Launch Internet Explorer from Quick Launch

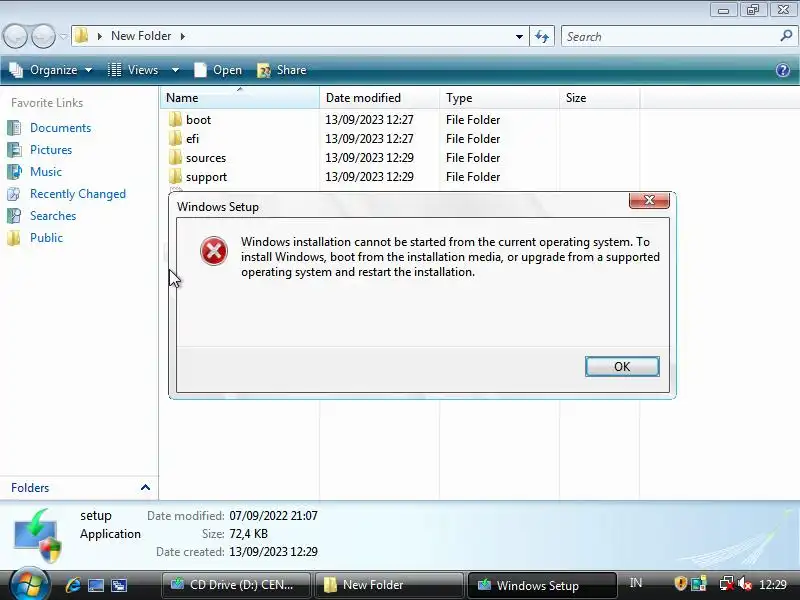click(x=73, y=585)
